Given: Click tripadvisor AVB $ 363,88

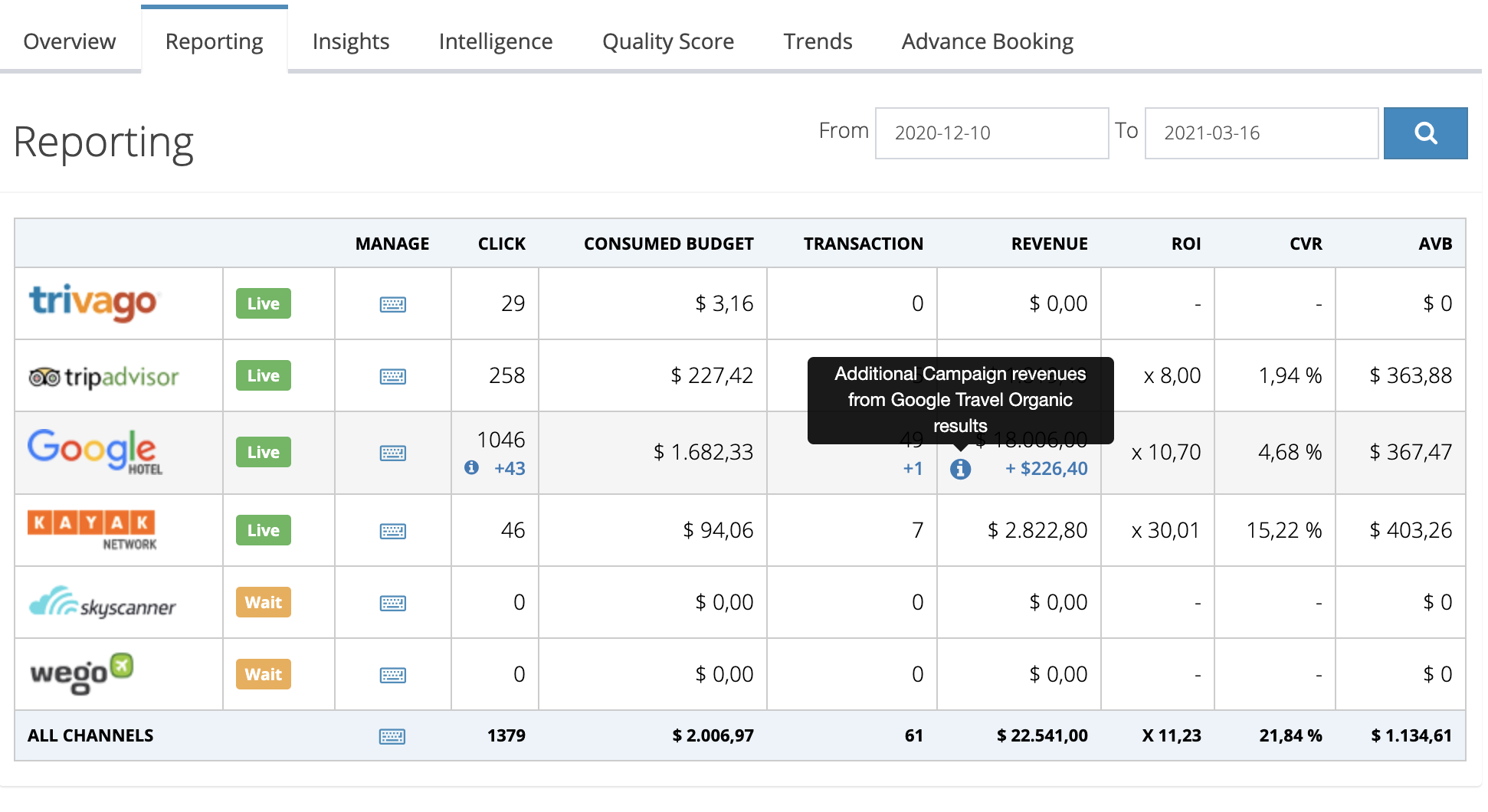Looking at the screenshot, I should 1411,375.
